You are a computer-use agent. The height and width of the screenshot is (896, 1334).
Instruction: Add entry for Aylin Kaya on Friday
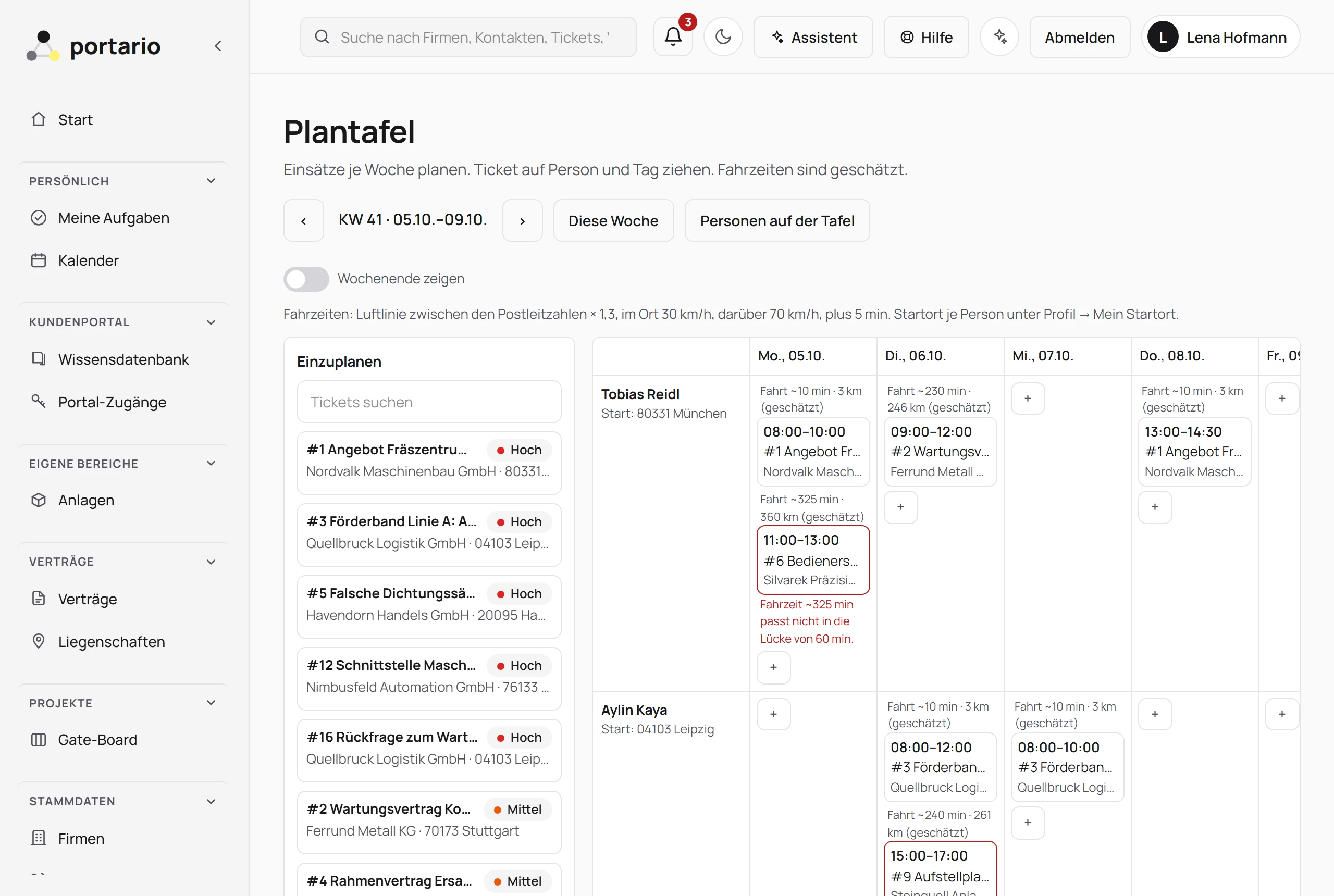point(1282,714)
